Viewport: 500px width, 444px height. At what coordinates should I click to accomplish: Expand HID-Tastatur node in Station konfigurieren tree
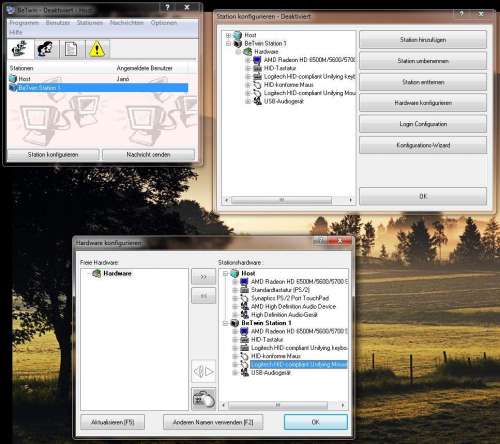pos(248,68)
